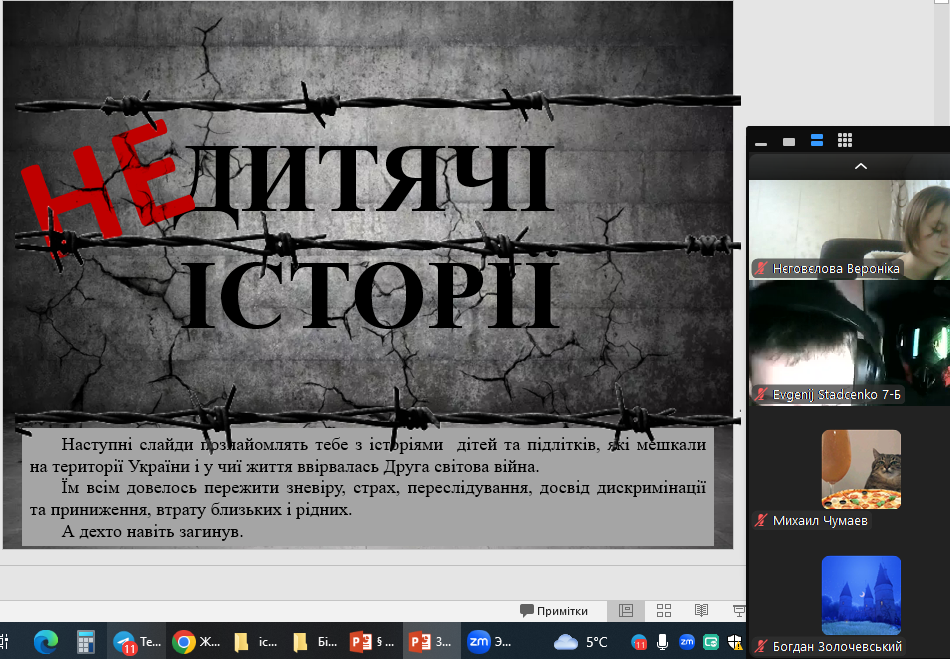Click the name label Михаил Чумаев

coord(820,520)
